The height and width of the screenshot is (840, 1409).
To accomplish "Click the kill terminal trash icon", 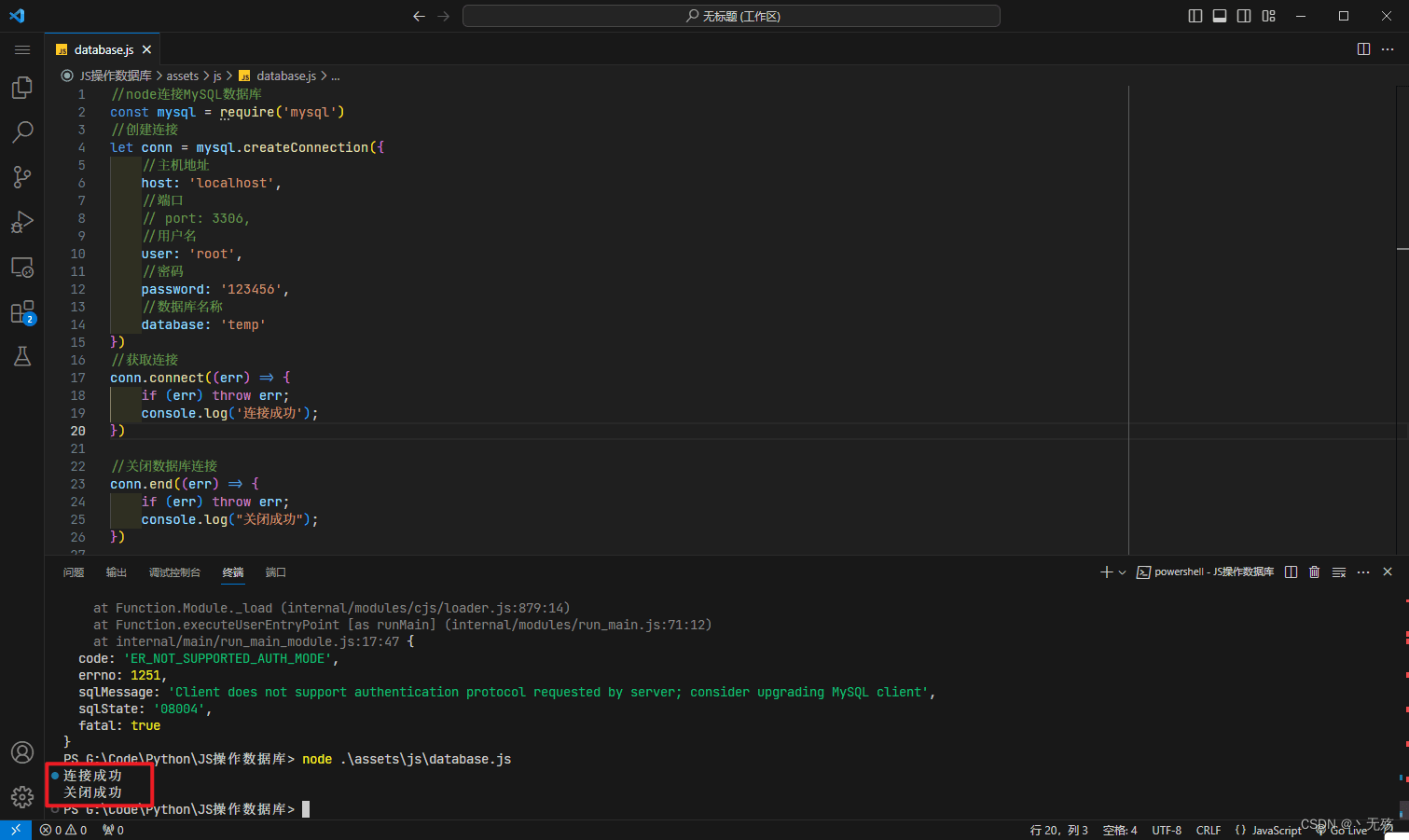I will pos(1315,572).
